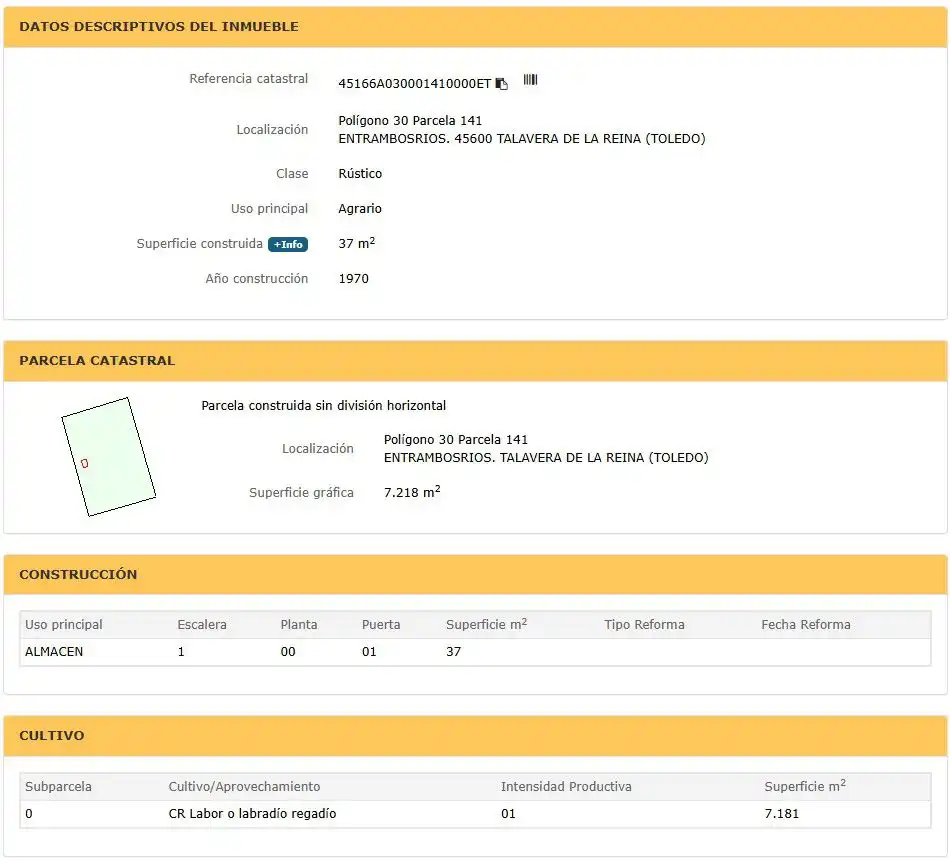This screenshot has width=950, height=861.
Task: Click the built surface value '37 m²'
Action: pyautogui.click(x=356, y=243)
